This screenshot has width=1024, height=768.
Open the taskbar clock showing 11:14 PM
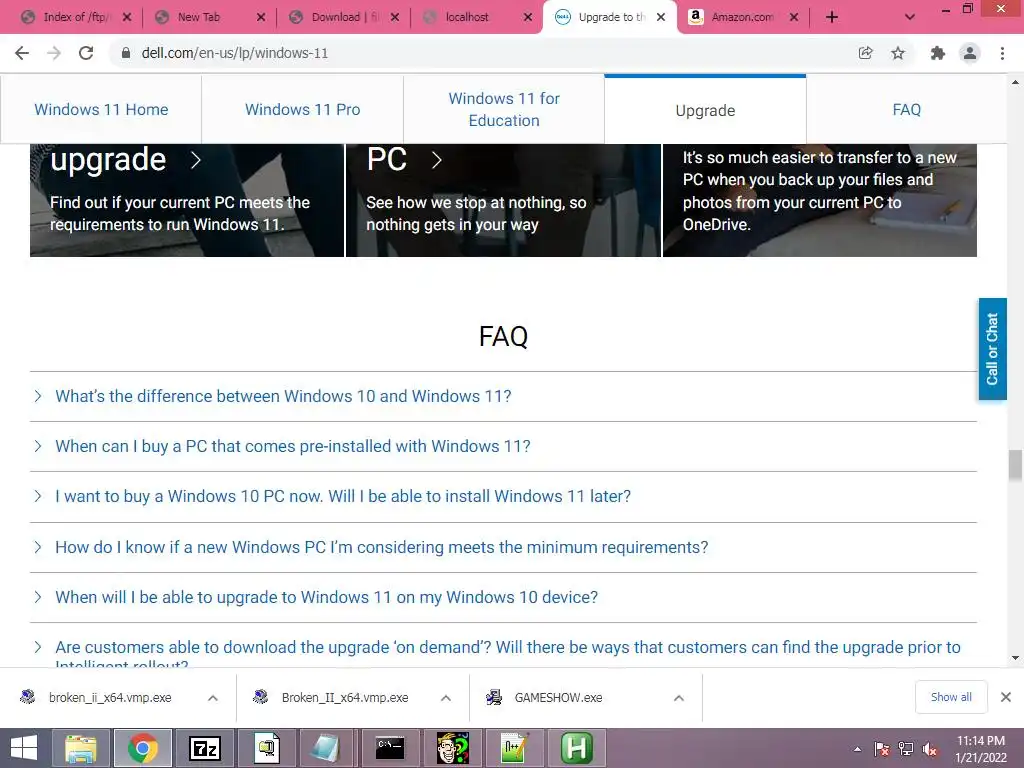[x=980, y=749]
